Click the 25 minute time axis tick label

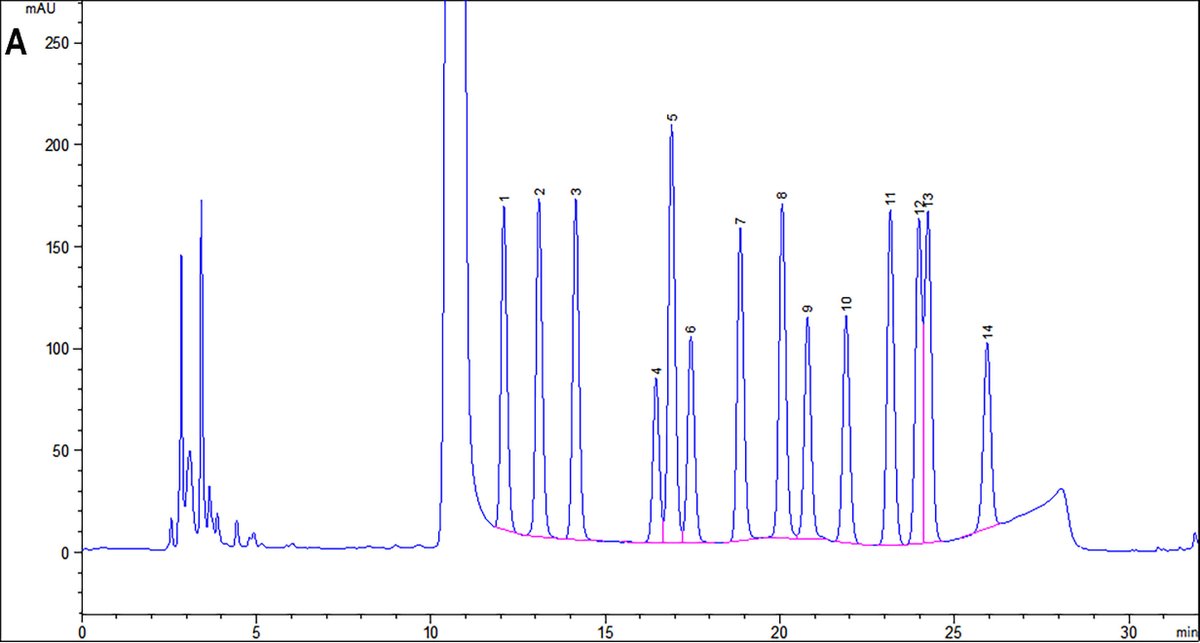955,633
